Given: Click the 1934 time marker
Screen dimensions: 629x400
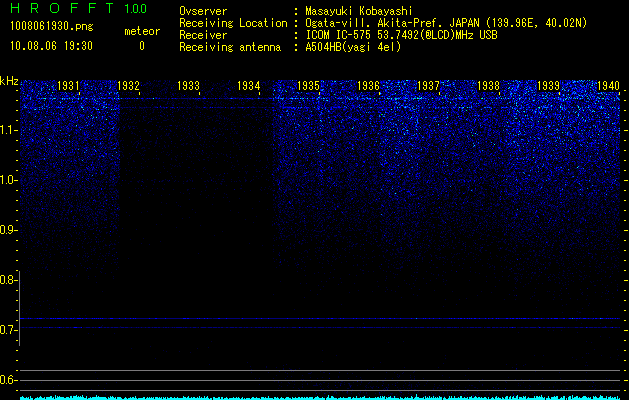Looking at the screenshot, I should coord(248,85).
